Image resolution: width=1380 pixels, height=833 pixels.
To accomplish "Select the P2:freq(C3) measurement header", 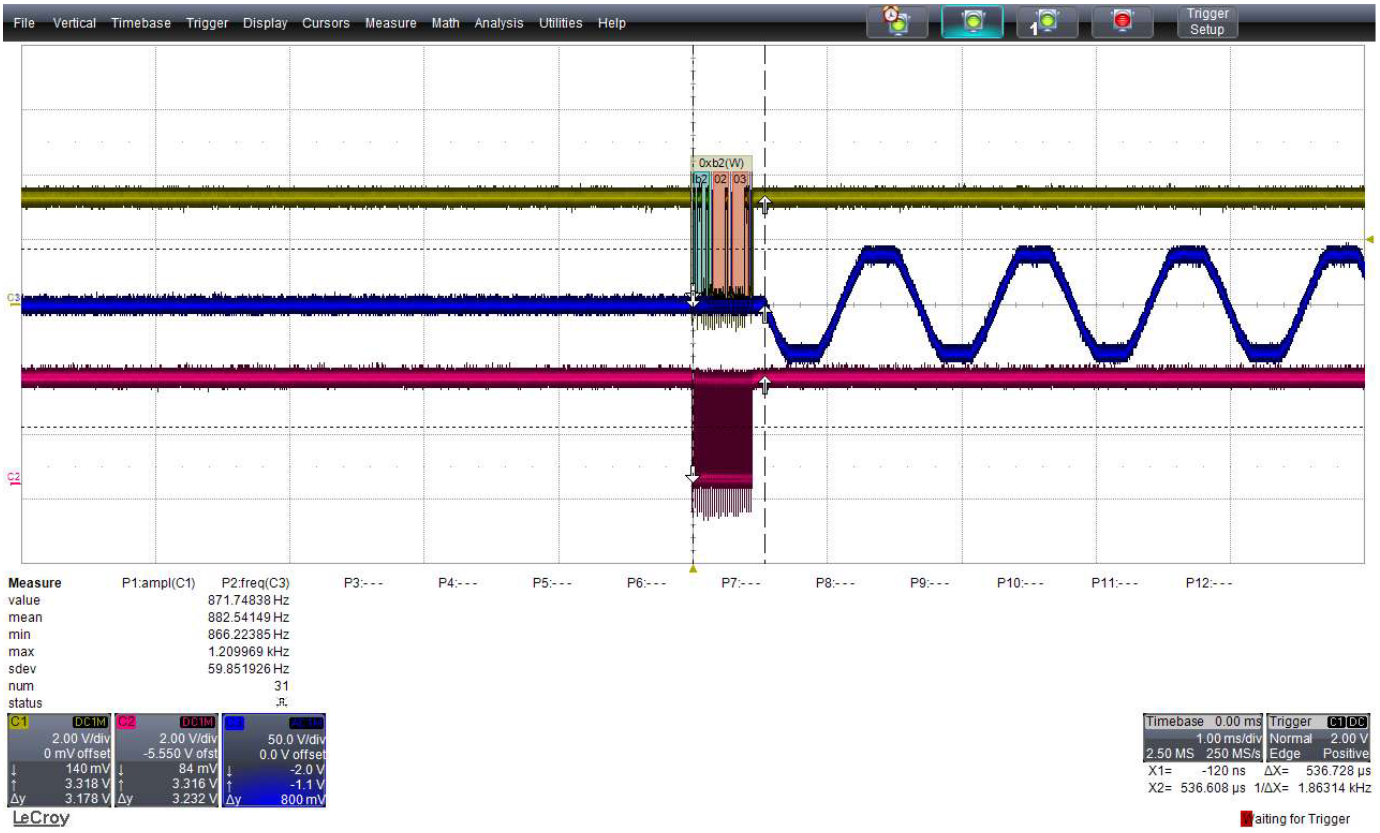I will [x=255, y=583].
